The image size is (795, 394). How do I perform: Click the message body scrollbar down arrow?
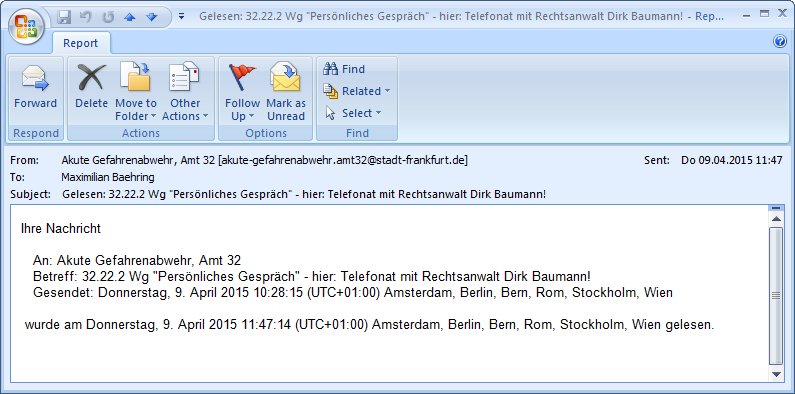point(776,375)
